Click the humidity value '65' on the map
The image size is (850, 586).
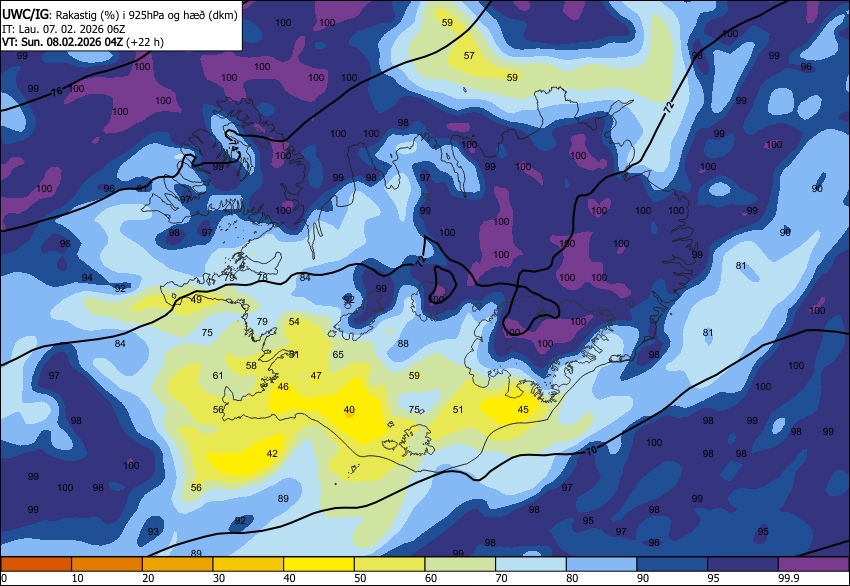[338, 355]
